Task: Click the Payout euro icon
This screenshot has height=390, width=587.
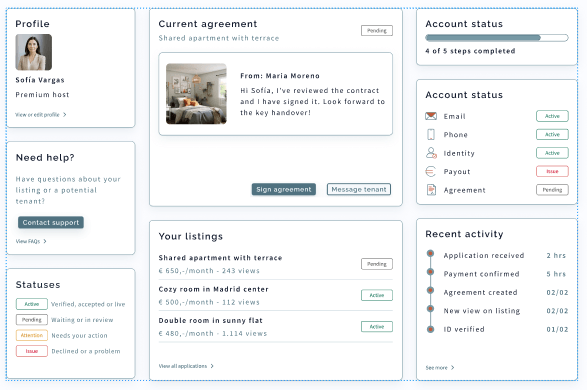Action: pyautogui.click(x=431, y=171)
